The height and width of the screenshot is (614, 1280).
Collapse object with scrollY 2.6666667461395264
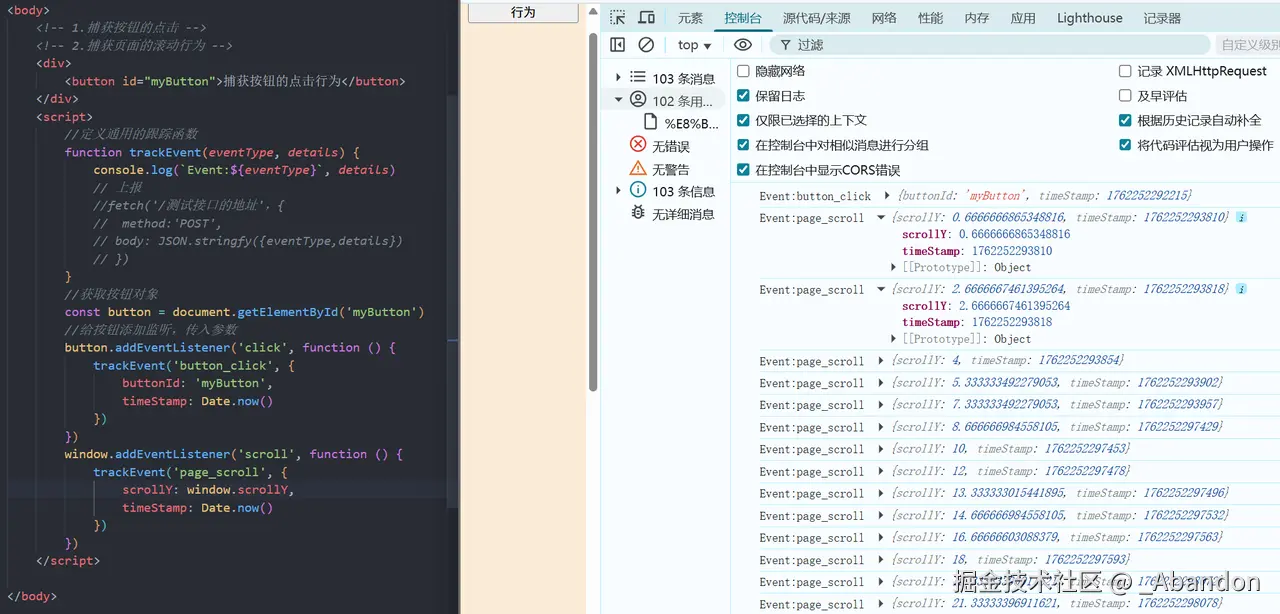[x=881, y=289]
